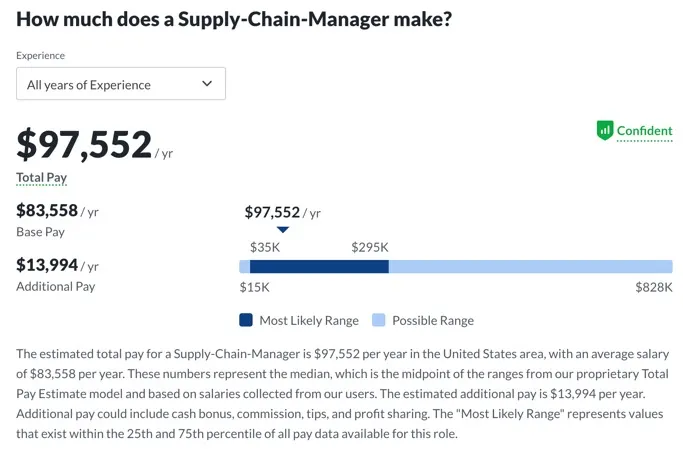
Task: Click the large $97,552 total pay figure
Action: point(84,145)
